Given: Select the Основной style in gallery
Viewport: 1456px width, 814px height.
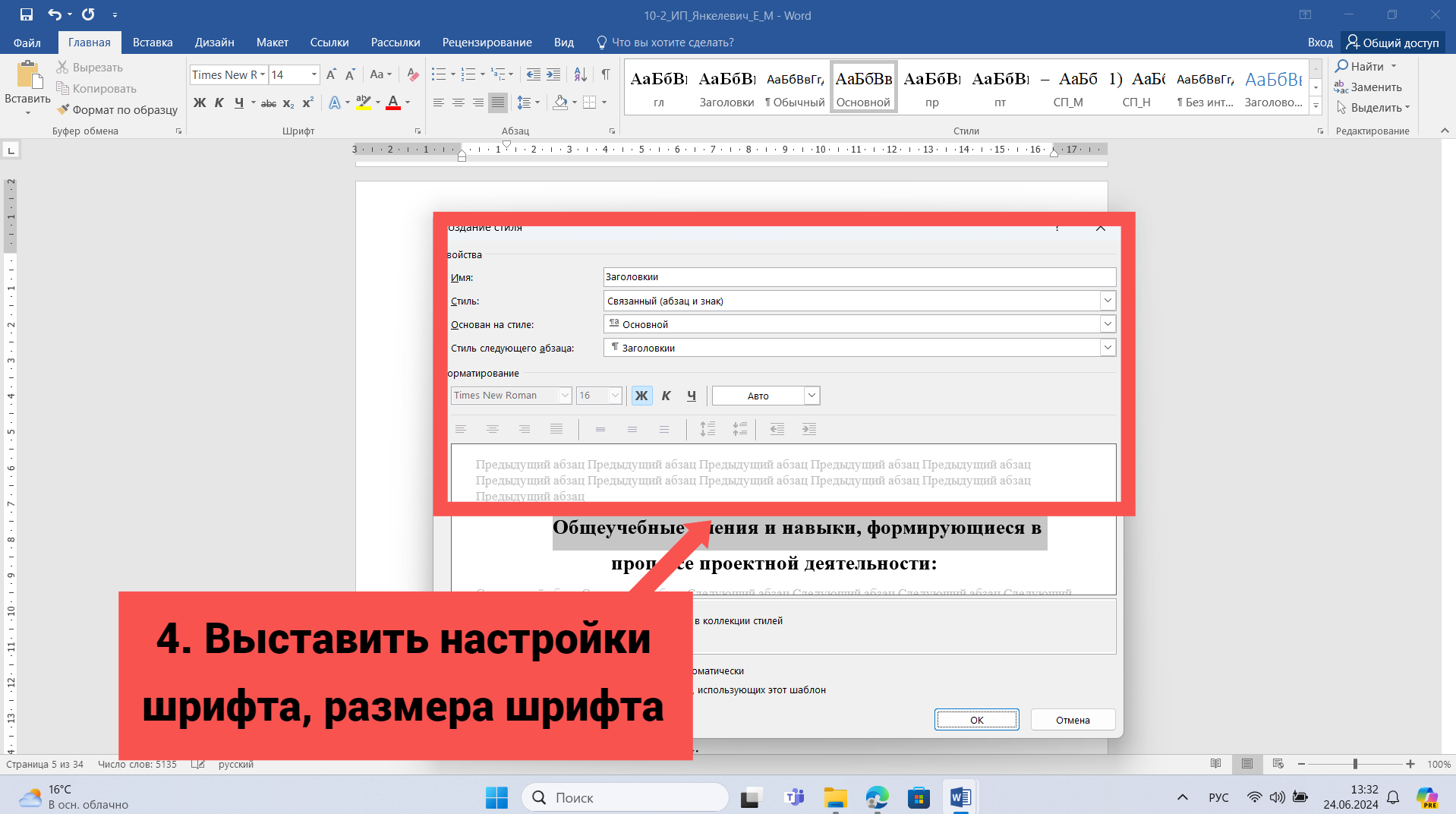Looking at the screenshot, I should click(863, 87).
